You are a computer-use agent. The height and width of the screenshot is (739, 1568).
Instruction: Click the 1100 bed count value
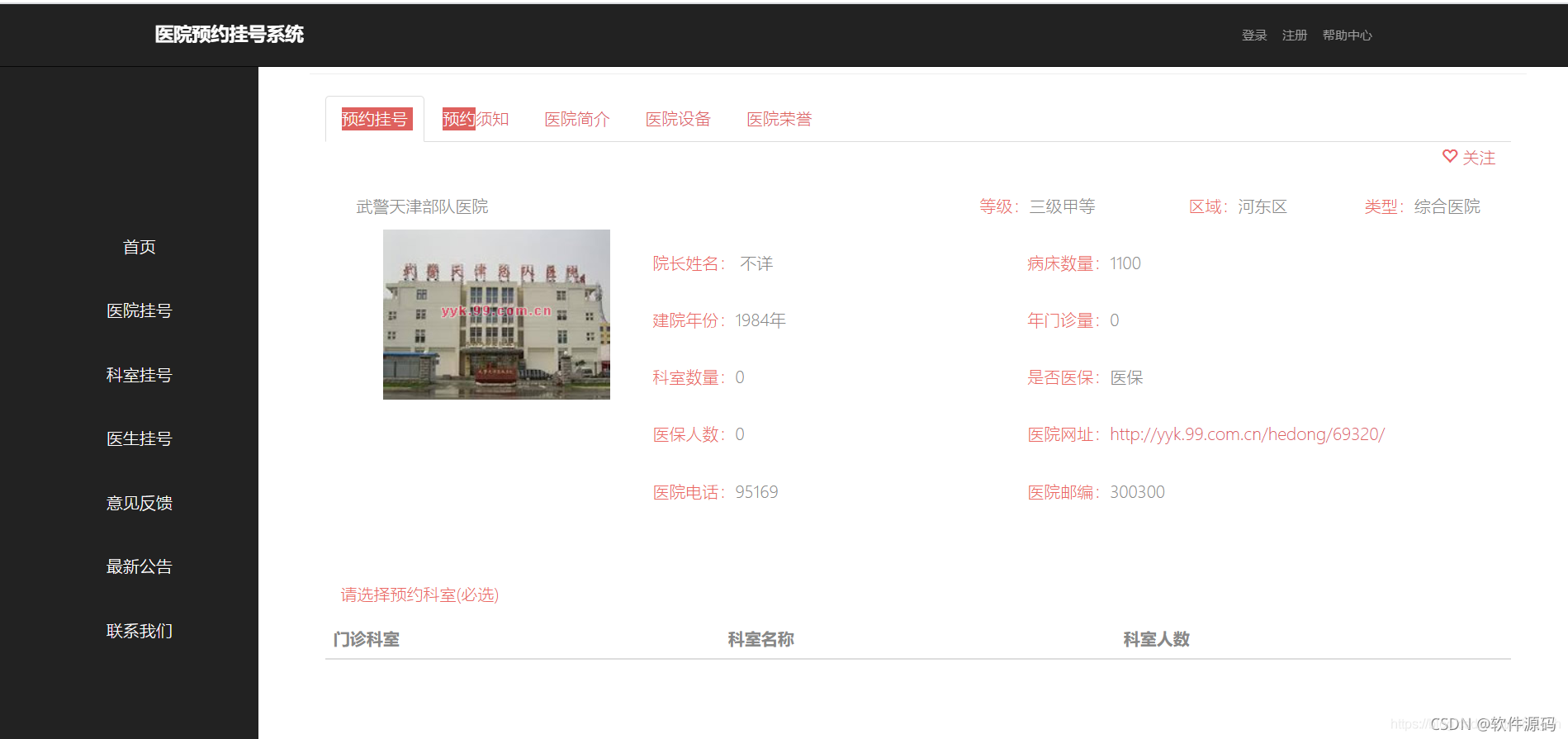tap(1125, 263)
